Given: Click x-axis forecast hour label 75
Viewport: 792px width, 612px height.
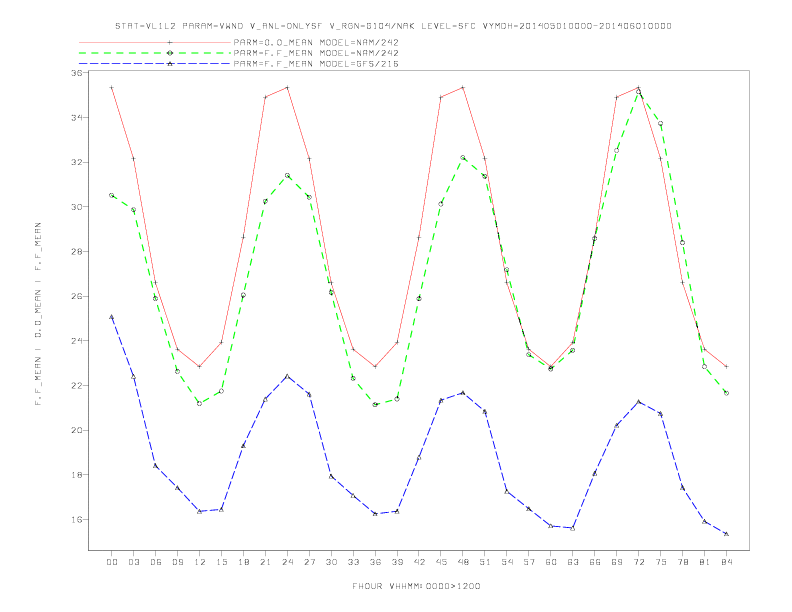Looking at the screenshot, I should pos(661,562).
